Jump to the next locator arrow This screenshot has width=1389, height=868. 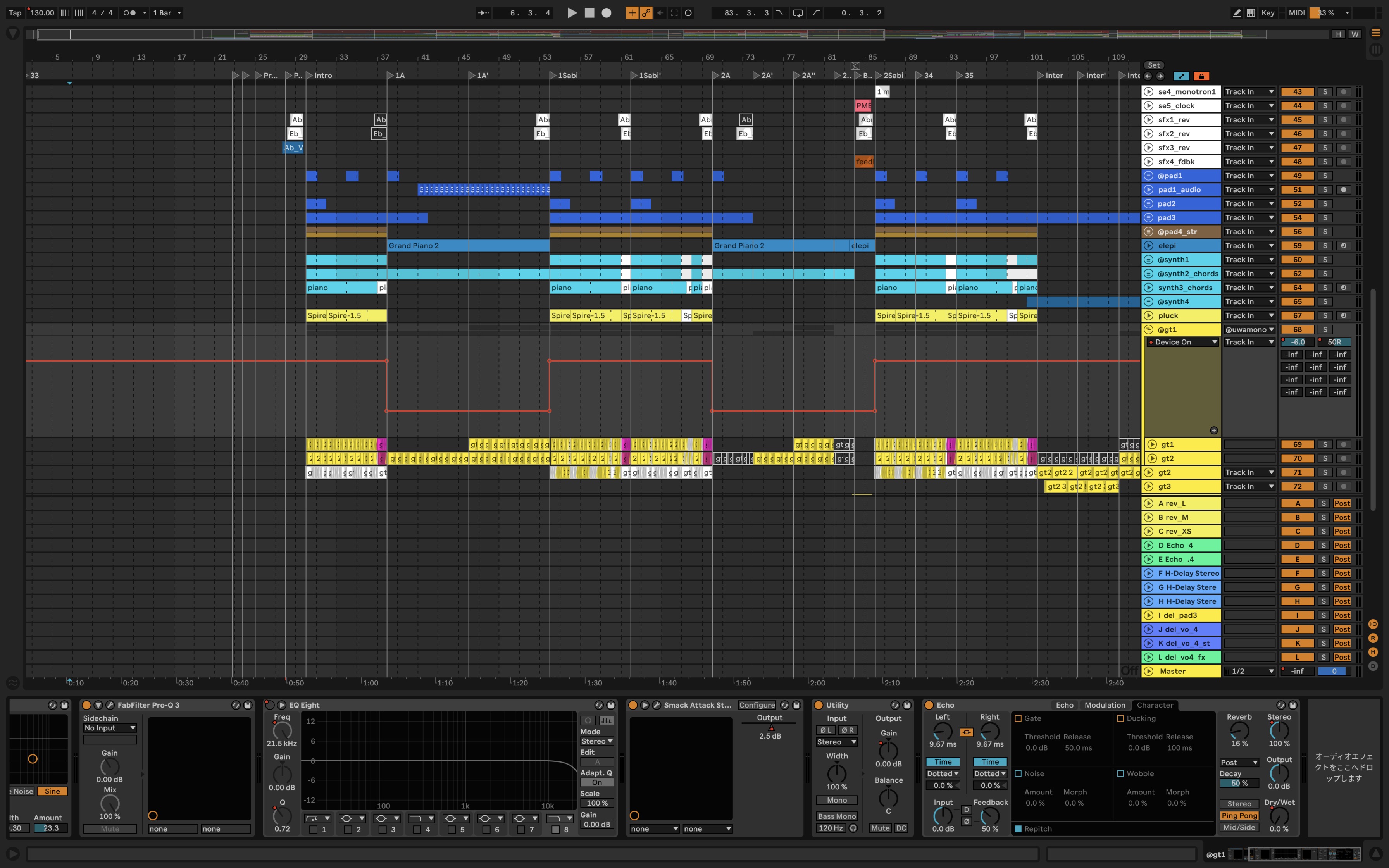pos(1160,76)
